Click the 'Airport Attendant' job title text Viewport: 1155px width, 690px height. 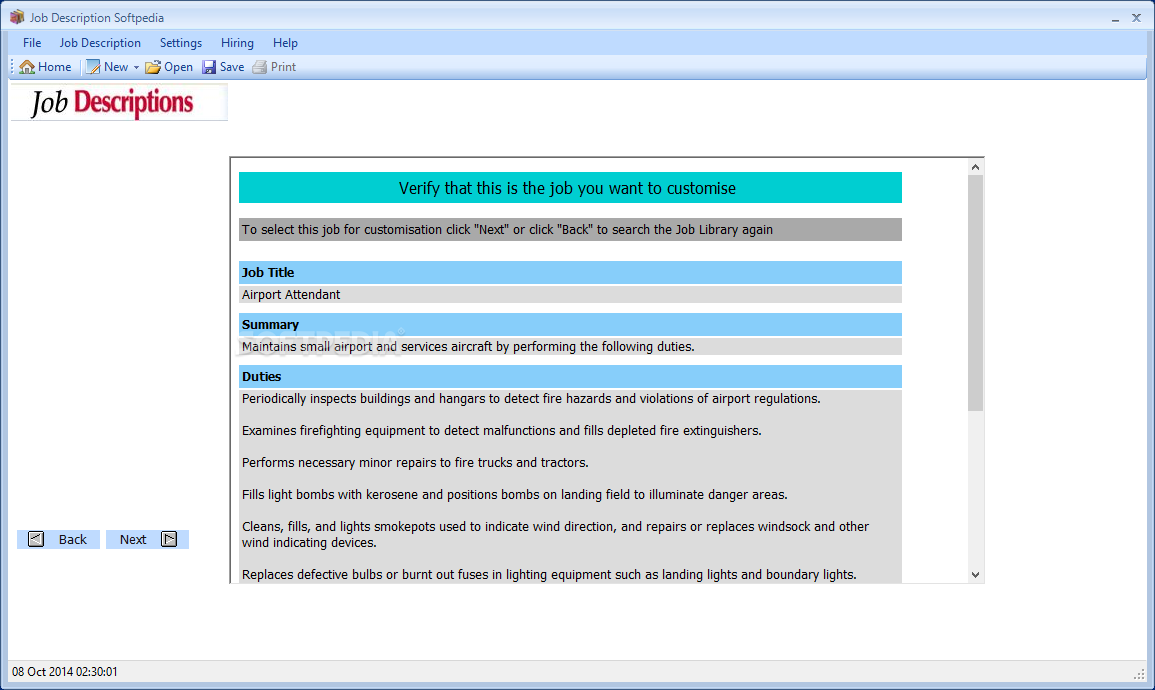(x=291, y=295)
